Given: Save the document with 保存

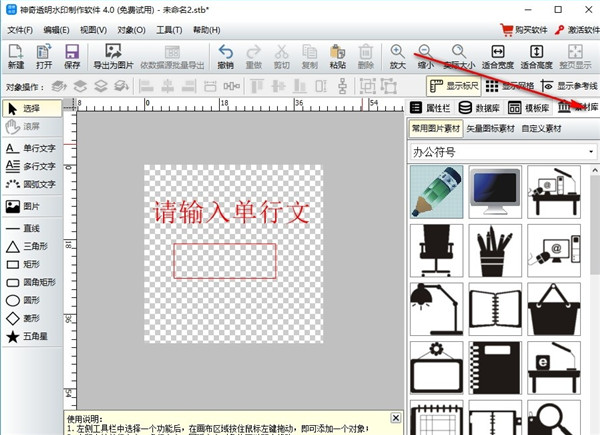Looking at the screenshot, I should (72, 56).
